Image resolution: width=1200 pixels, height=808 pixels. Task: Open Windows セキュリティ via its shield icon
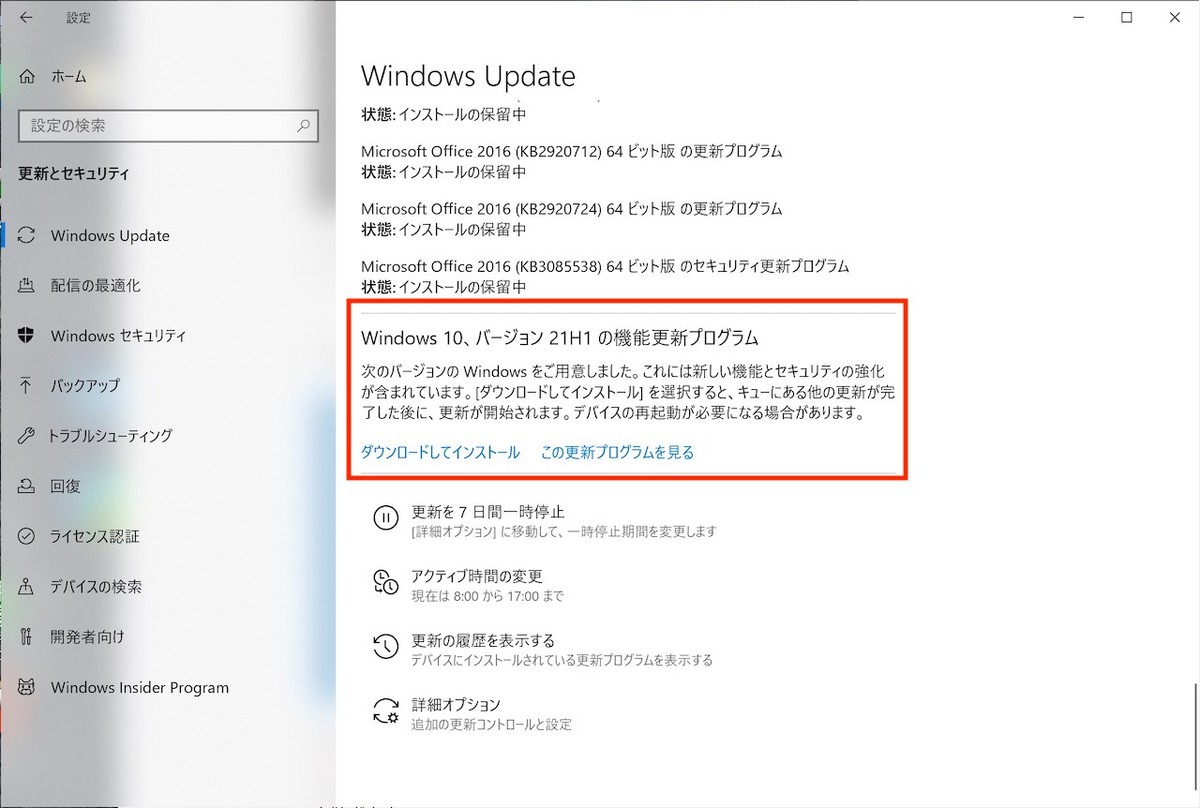27,336
